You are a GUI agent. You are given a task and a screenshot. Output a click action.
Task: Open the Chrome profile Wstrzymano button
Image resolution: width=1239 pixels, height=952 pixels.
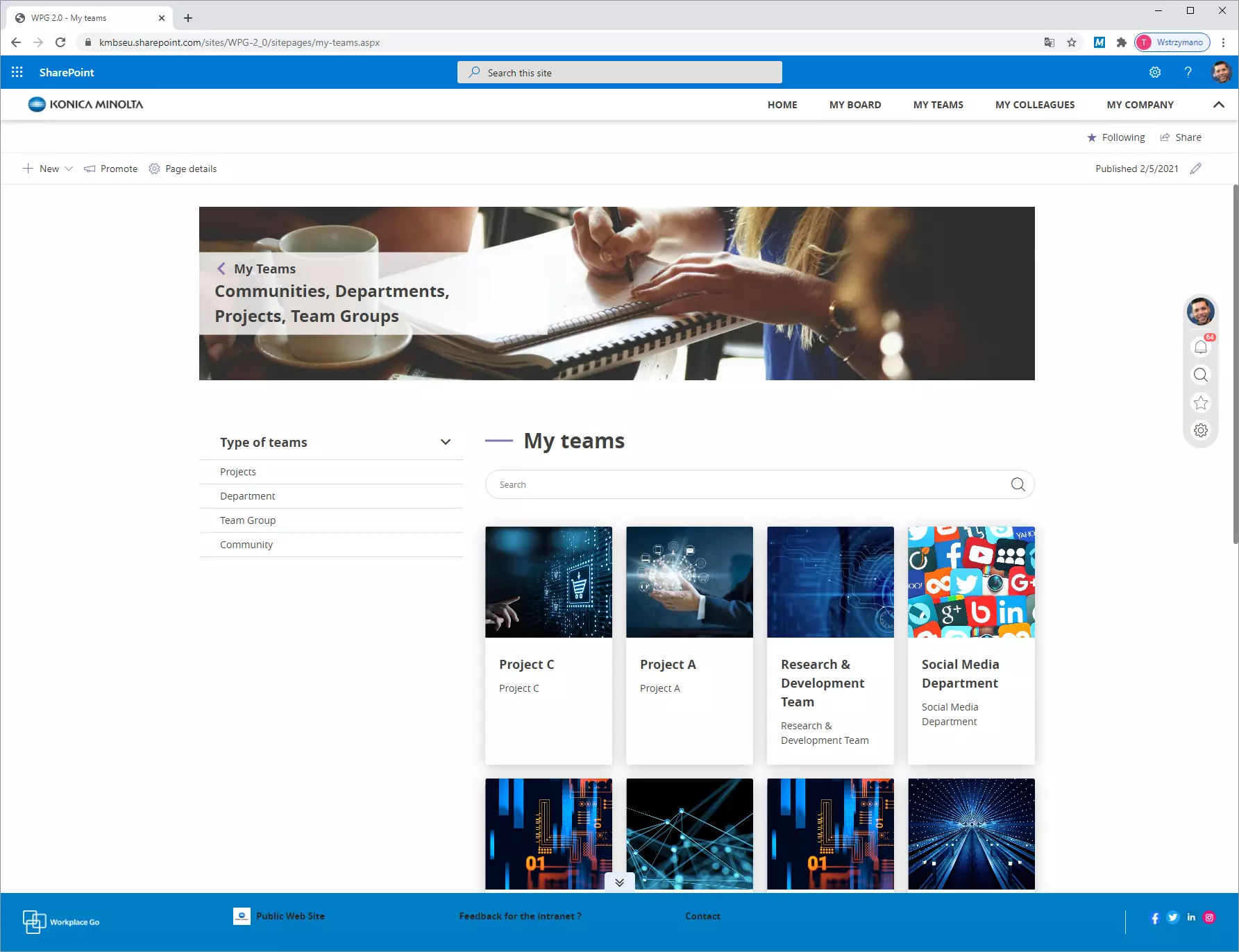pos(1172,42)
